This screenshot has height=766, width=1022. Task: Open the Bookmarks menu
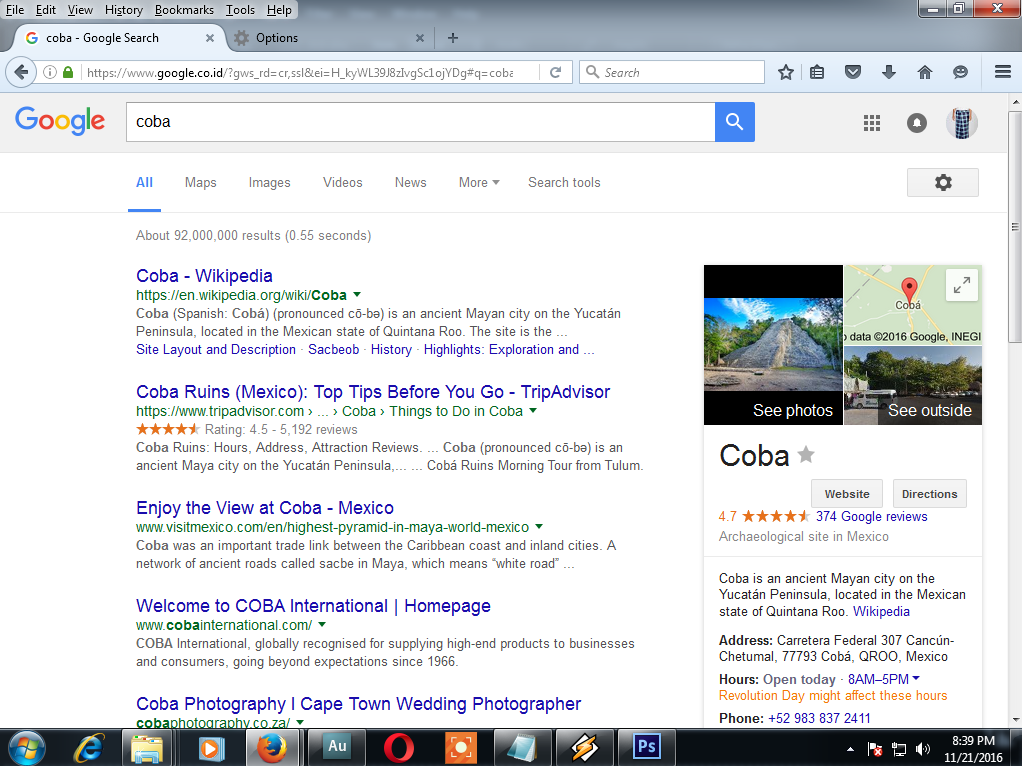184,10
